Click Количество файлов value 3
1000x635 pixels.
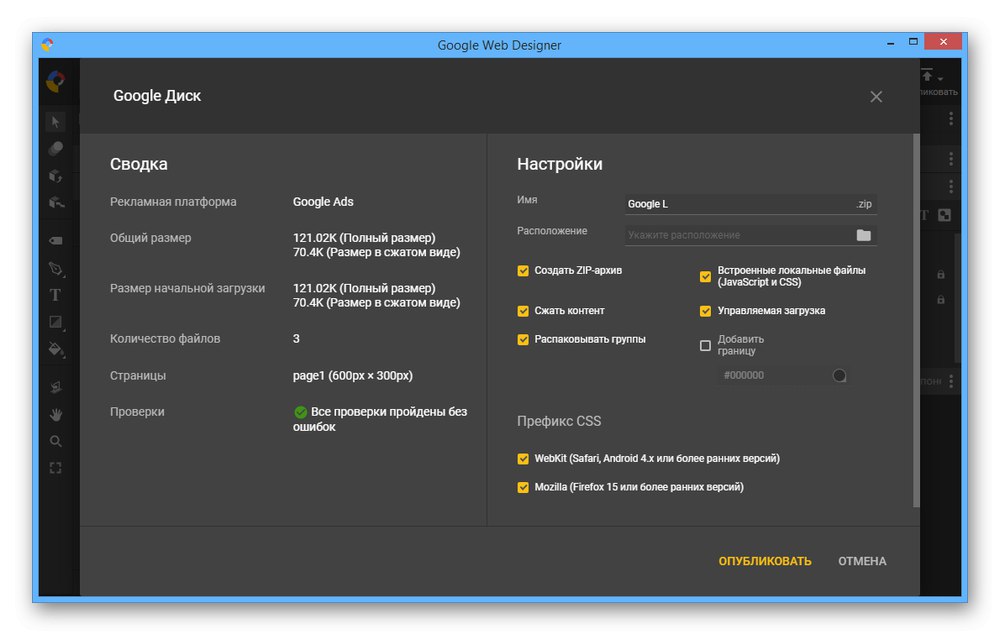(x=296, y=339)
